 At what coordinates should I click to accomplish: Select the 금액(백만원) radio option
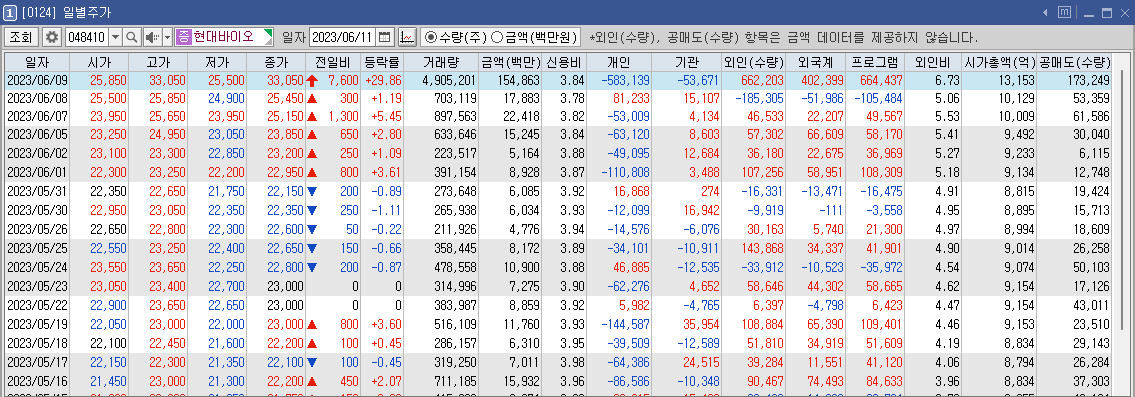coord(535,36)
